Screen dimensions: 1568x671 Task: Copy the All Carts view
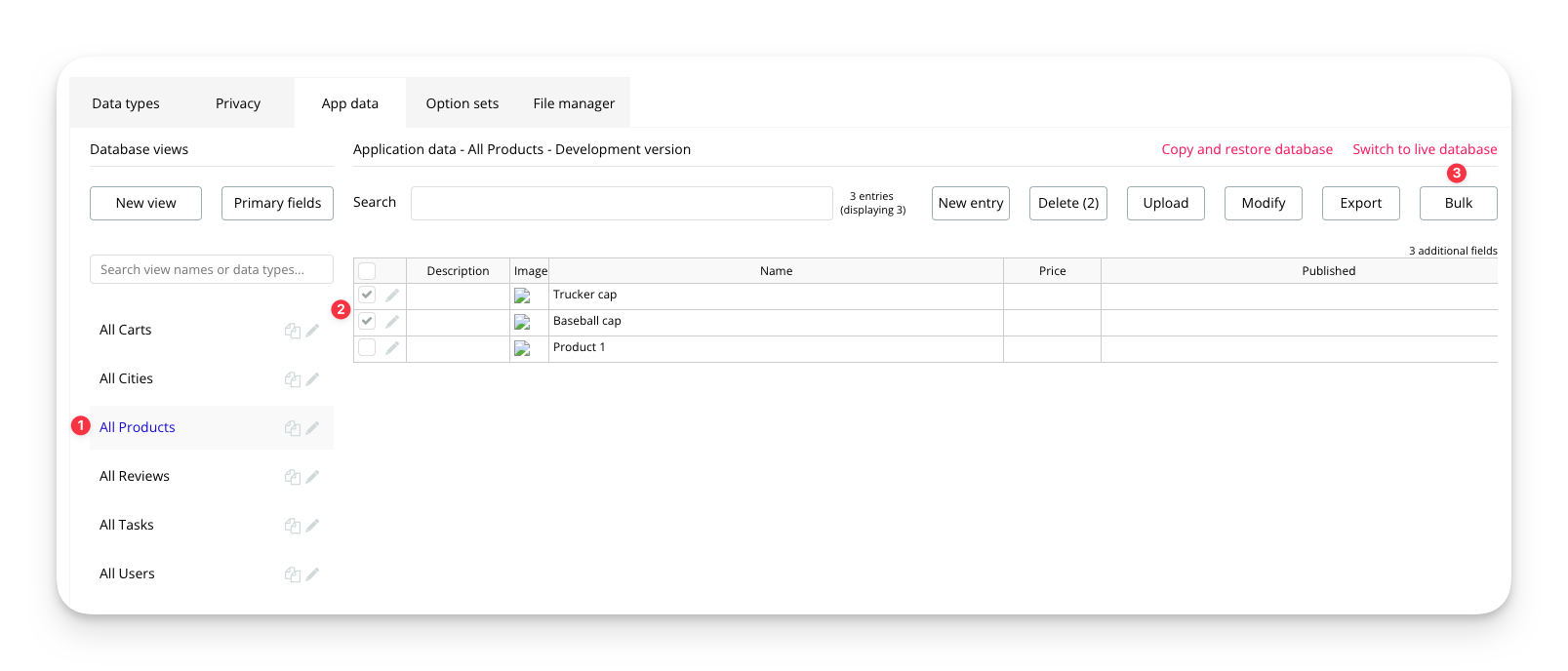pyautogui.click(x=292, y=331)
